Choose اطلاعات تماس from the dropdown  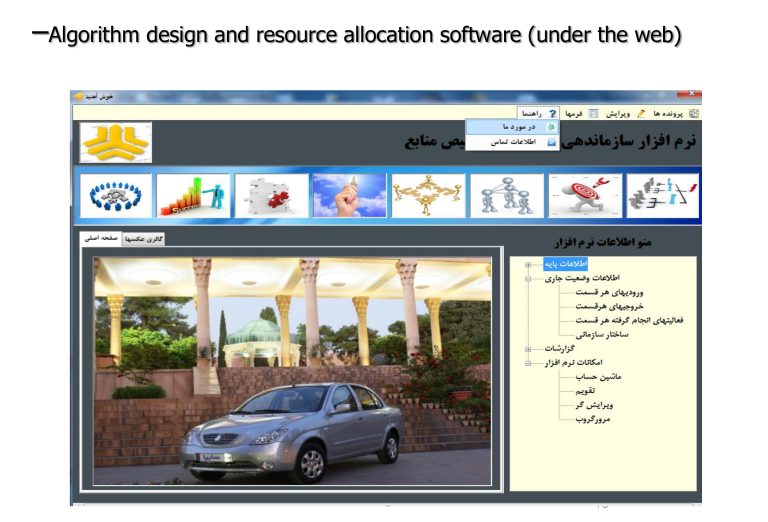tap(512, 142)
